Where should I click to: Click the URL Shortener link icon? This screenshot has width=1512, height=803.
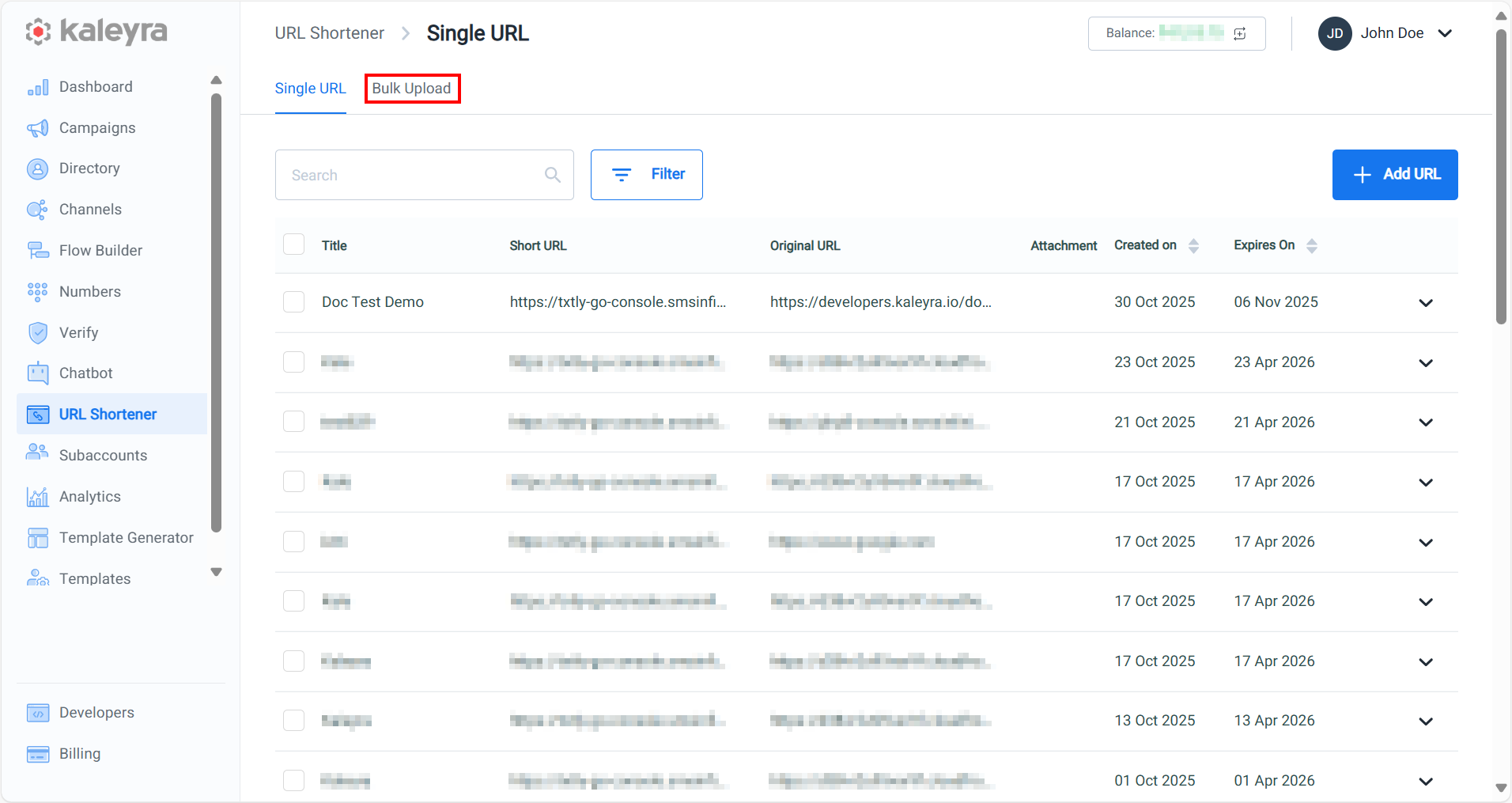tap(38, 415)
